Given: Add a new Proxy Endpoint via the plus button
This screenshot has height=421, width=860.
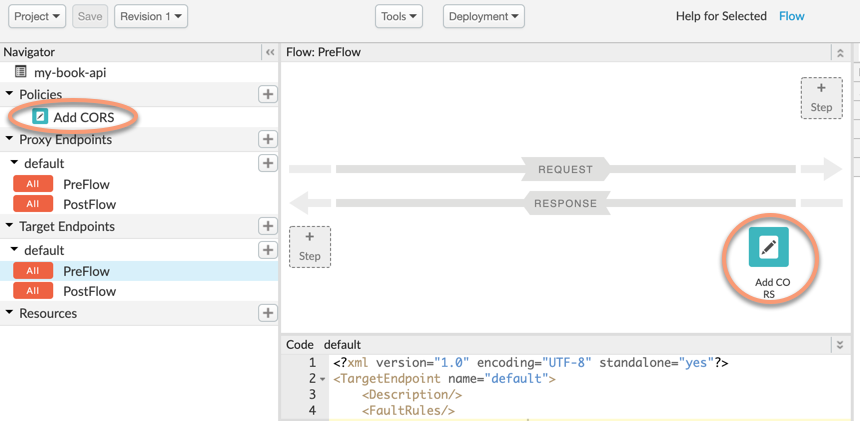Looking at the screenshot, I should [268, 139].
